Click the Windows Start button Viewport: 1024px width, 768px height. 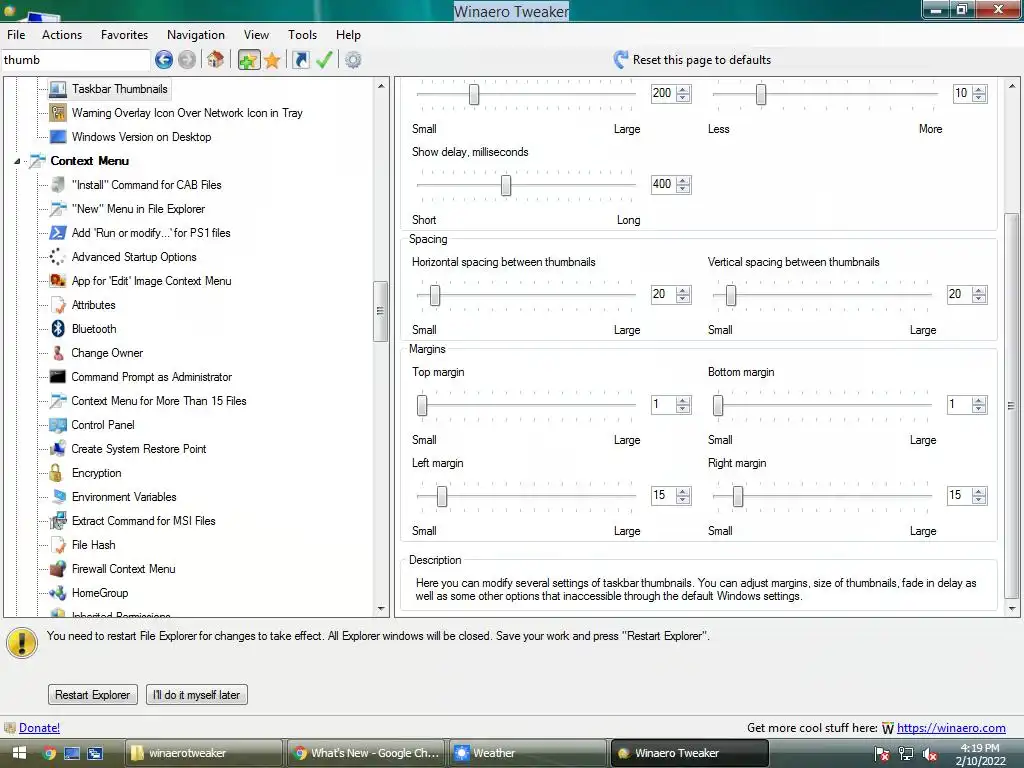tap(19, 753)
